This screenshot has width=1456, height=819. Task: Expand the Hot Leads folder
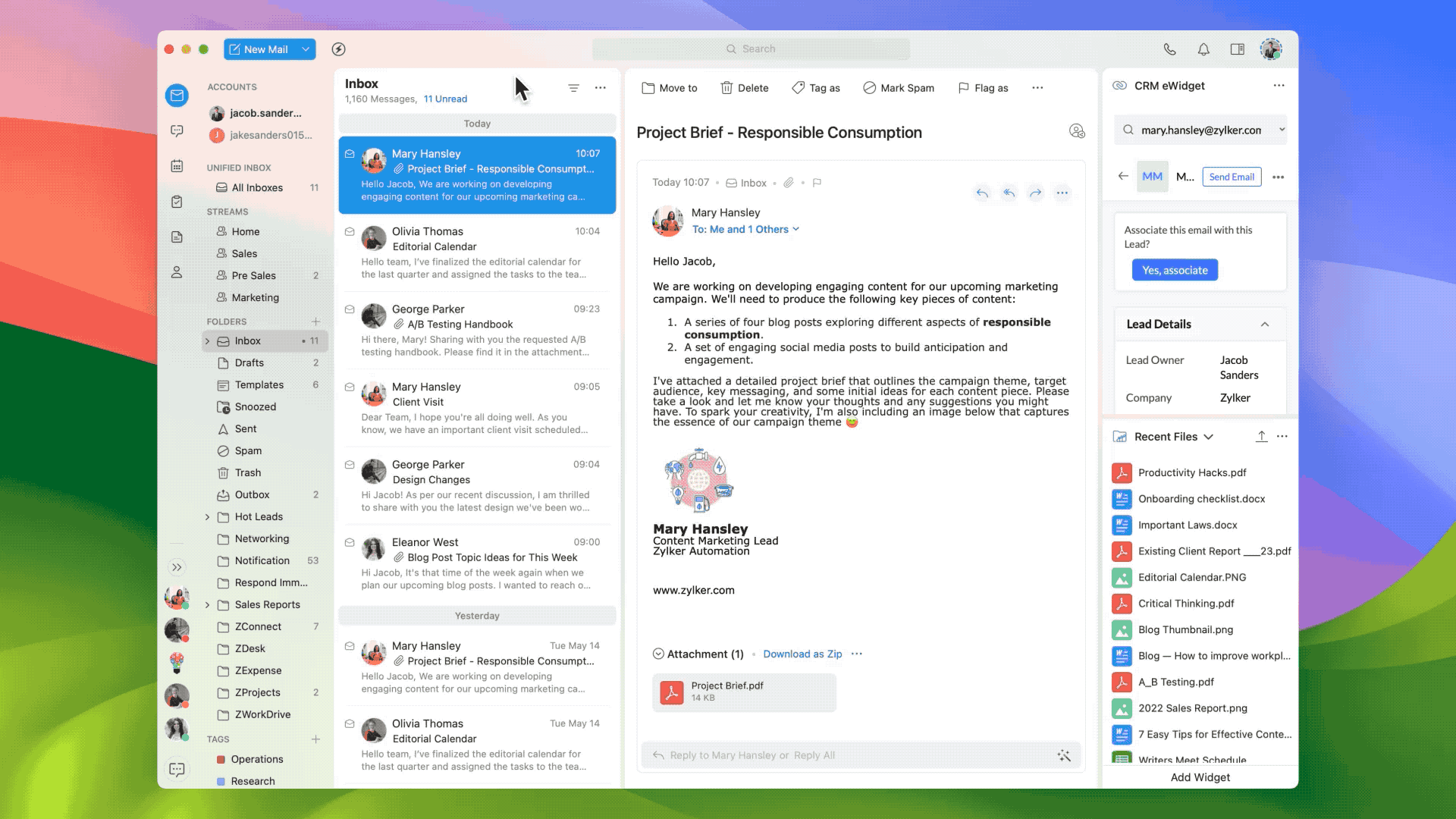(x=208, y=517)
